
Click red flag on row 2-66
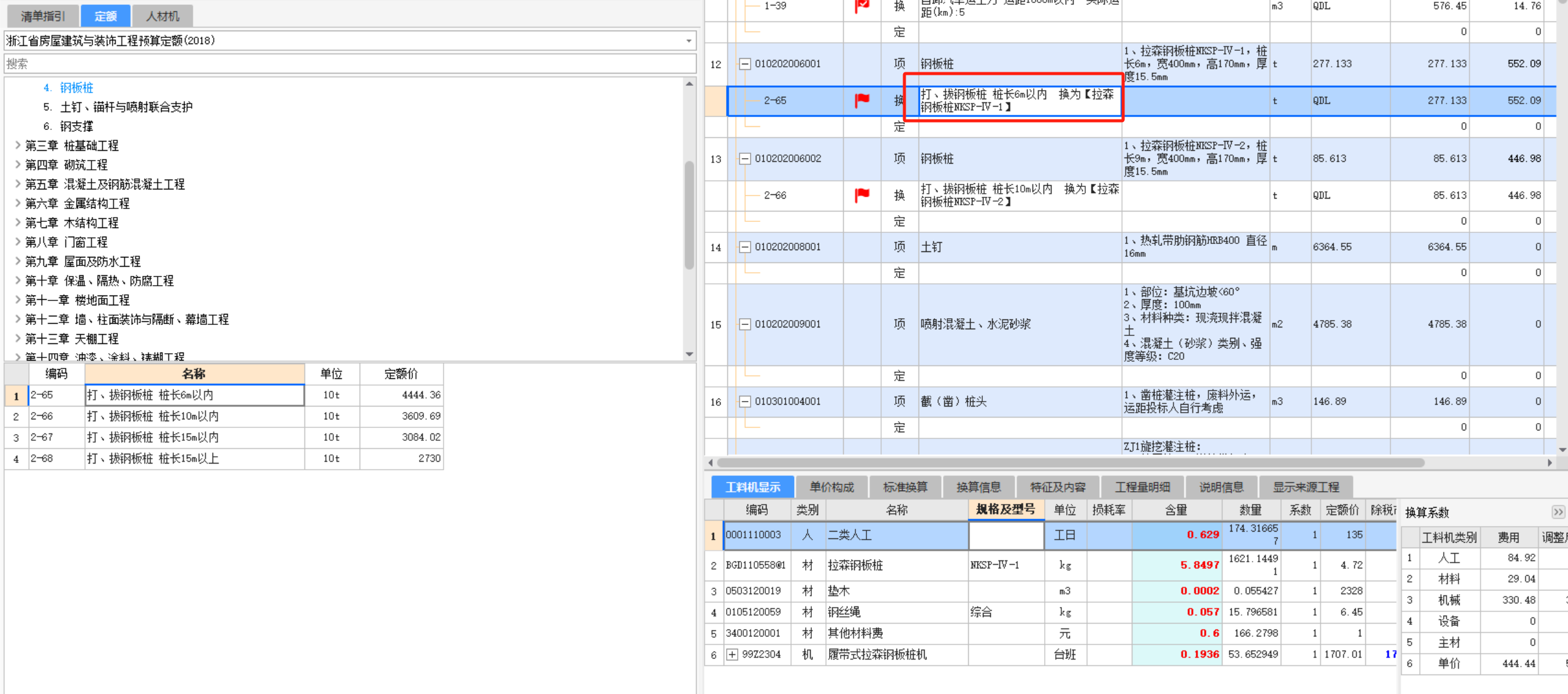(x=862, y=195)
